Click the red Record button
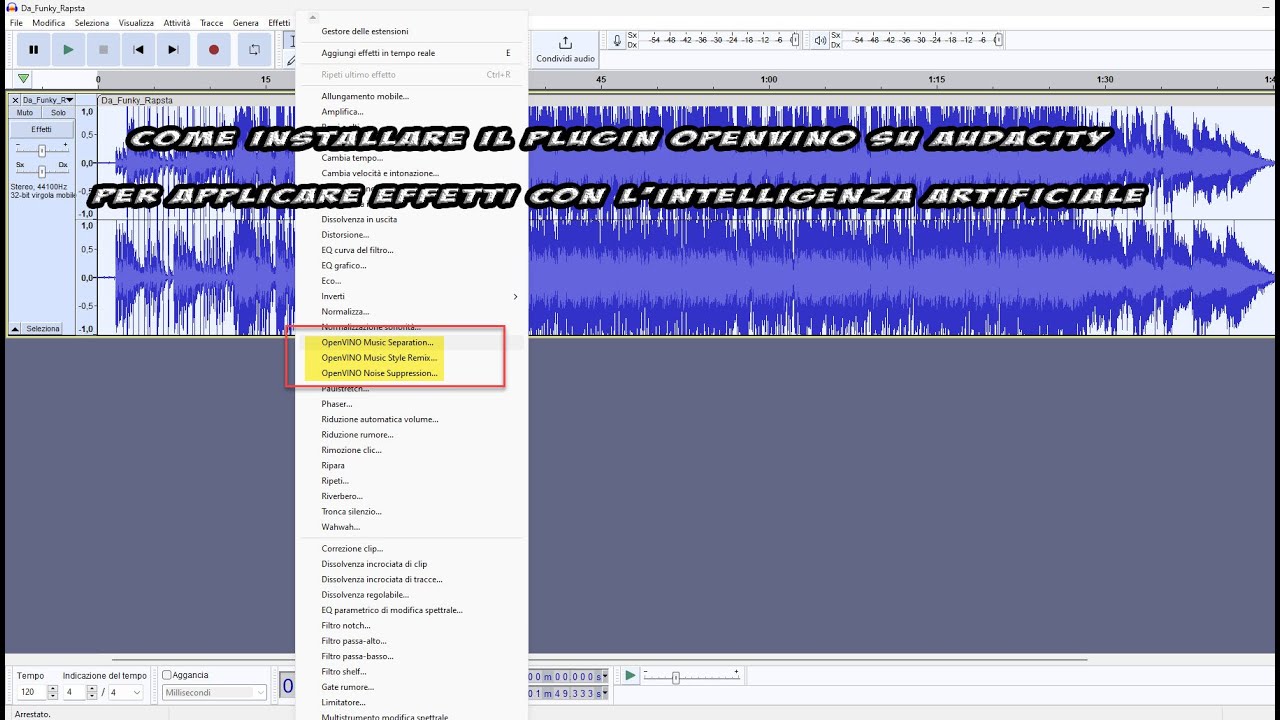Image resolution: width=1280 pixels, height=720 pixels. pyautogui.click(x=213, y=49)
